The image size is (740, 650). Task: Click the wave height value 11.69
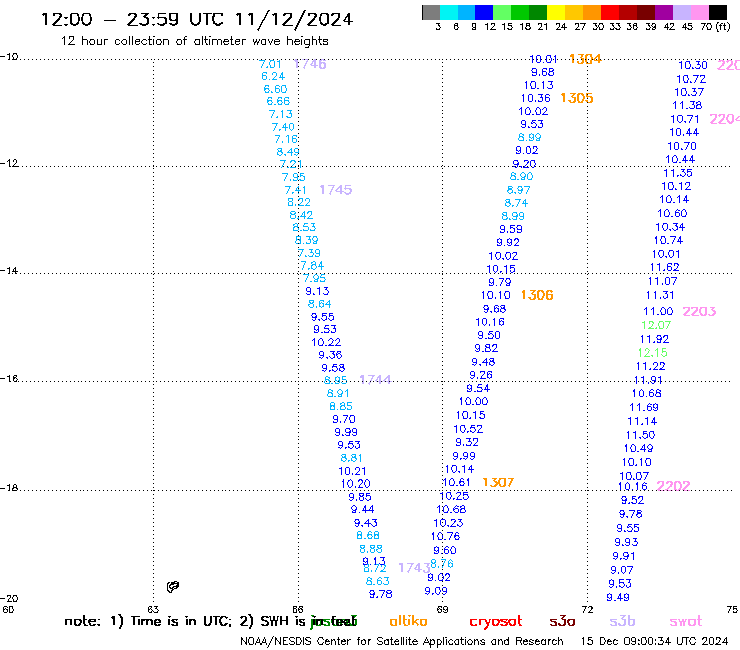(644, 407)
